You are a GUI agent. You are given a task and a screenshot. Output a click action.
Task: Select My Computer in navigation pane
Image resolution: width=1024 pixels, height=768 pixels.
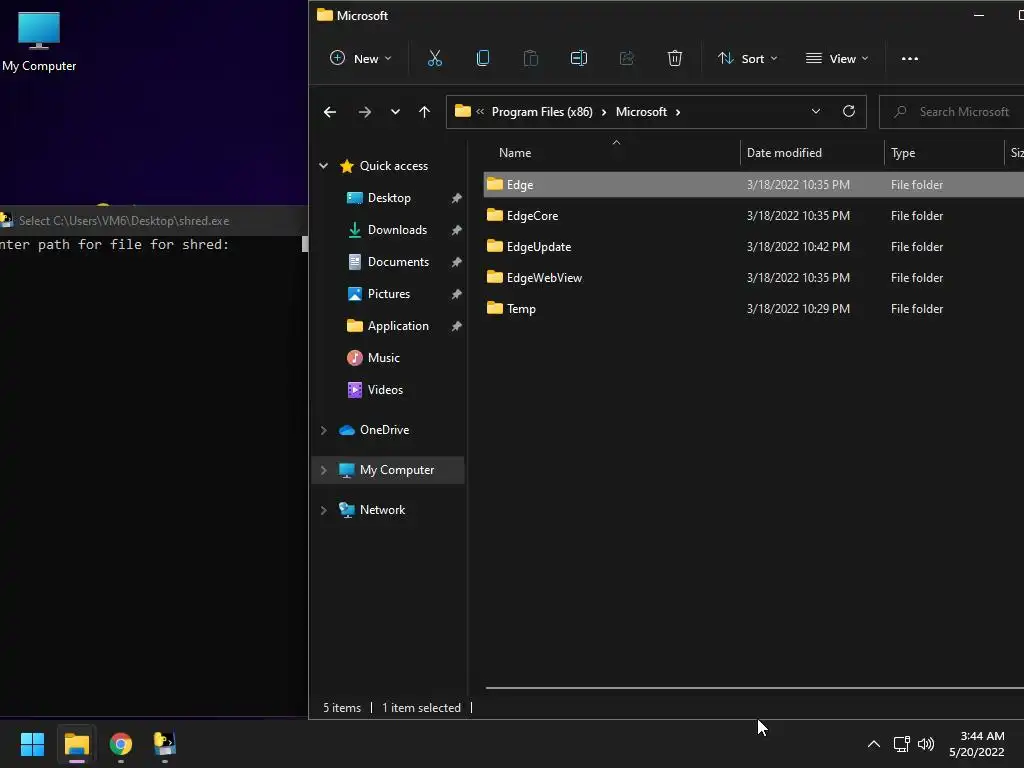point(396,470)
